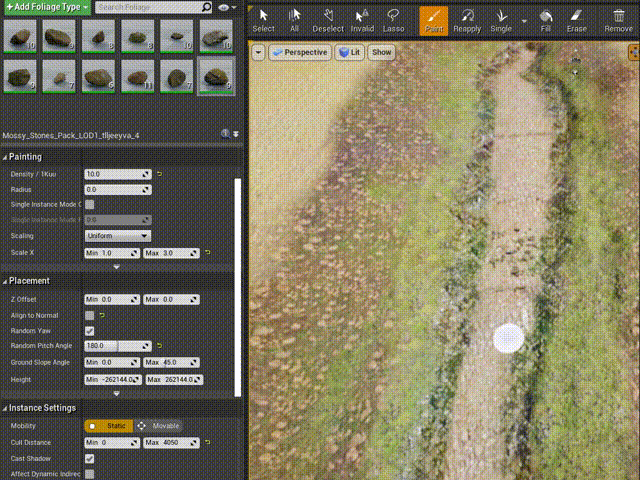Click Ground Slope Angle Min field
Screen dimensions: 640x480
click(112, 362)
